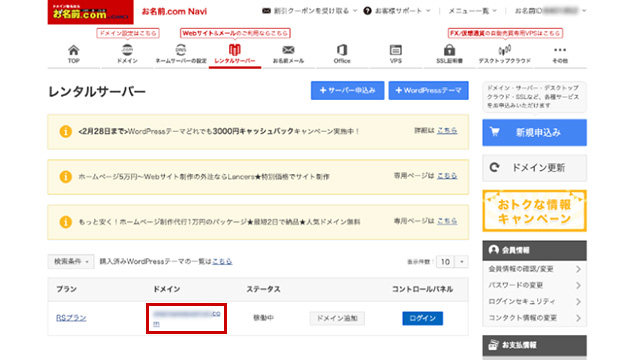
Task: Open ログインセキュリティ menu item
Action: click(534, 302)
